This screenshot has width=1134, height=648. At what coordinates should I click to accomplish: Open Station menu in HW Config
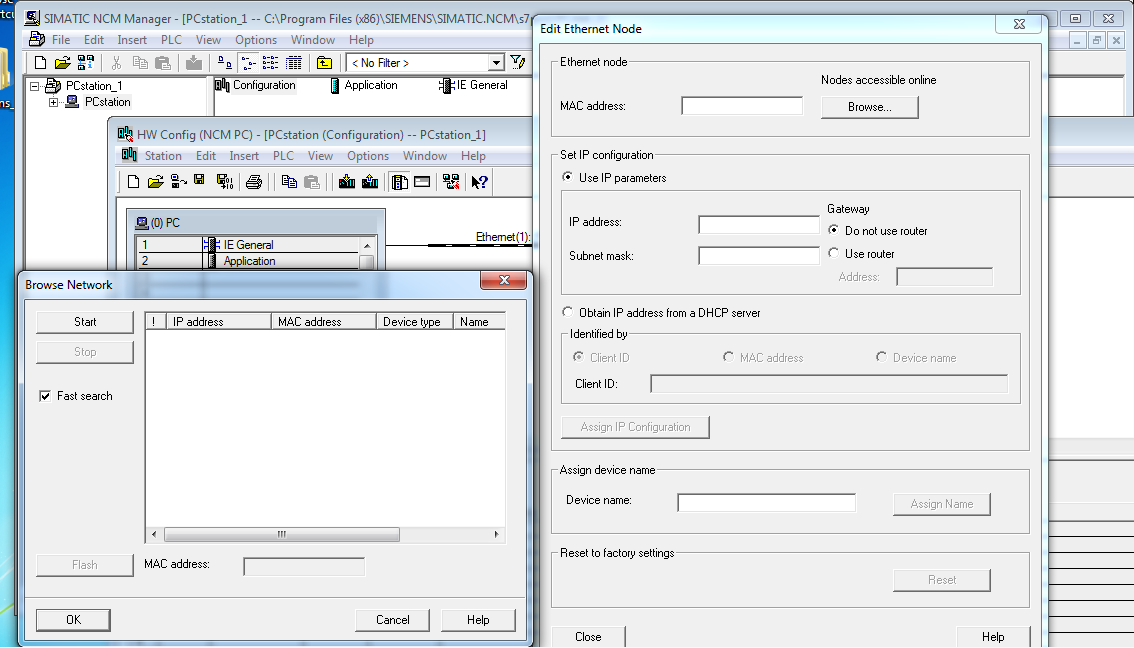click(163, 155)
